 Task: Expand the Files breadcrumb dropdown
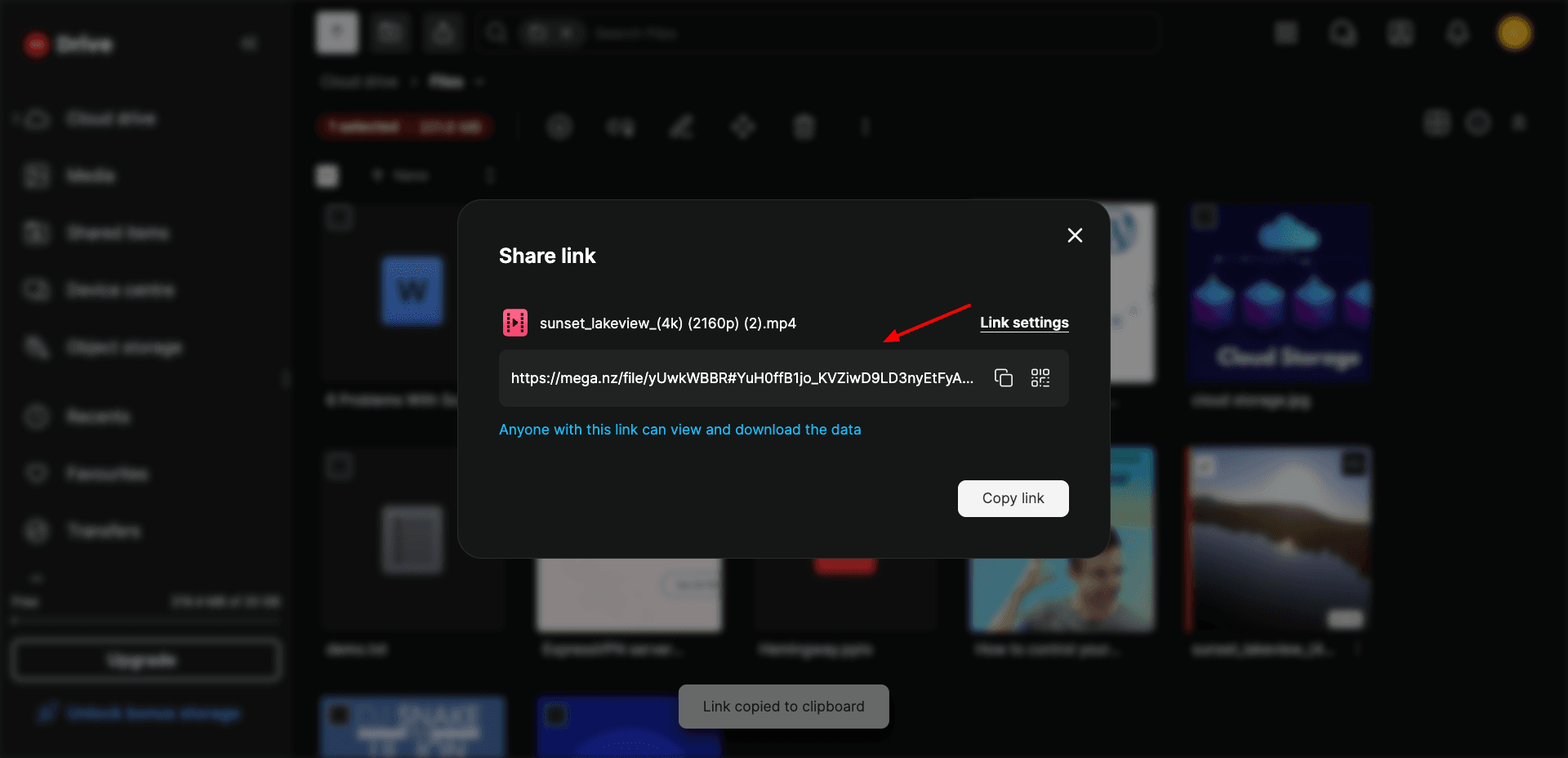coord(479,82)
